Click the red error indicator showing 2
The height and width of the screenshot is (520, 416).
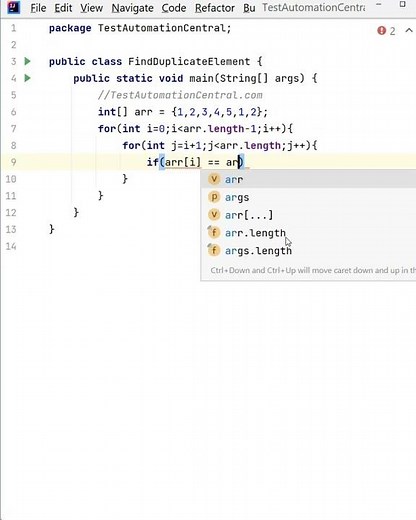pos(386,31)
